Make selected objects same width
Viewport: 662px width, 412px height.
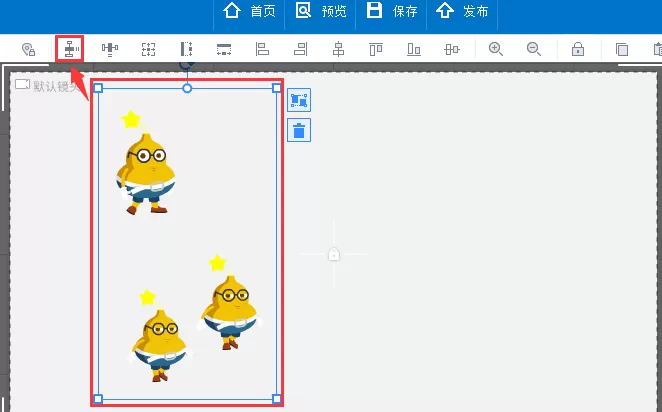coord(224,49)
